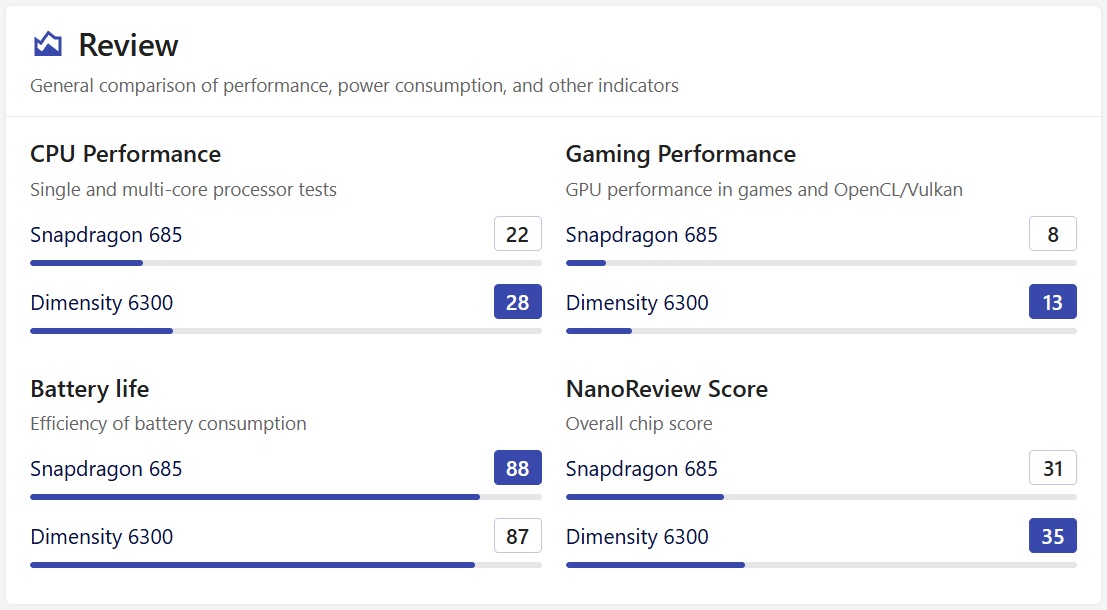Click the overall score badge showing 35
The image size is (1107, 610).
point(1052,536)
